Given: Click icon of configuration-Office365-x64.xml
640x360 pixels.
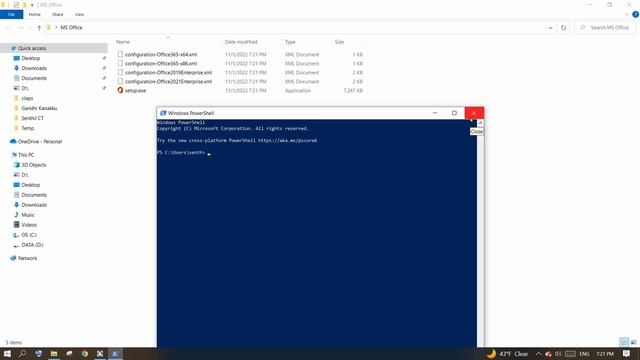Looking at the screenshot, I should (x=120, y=54).
